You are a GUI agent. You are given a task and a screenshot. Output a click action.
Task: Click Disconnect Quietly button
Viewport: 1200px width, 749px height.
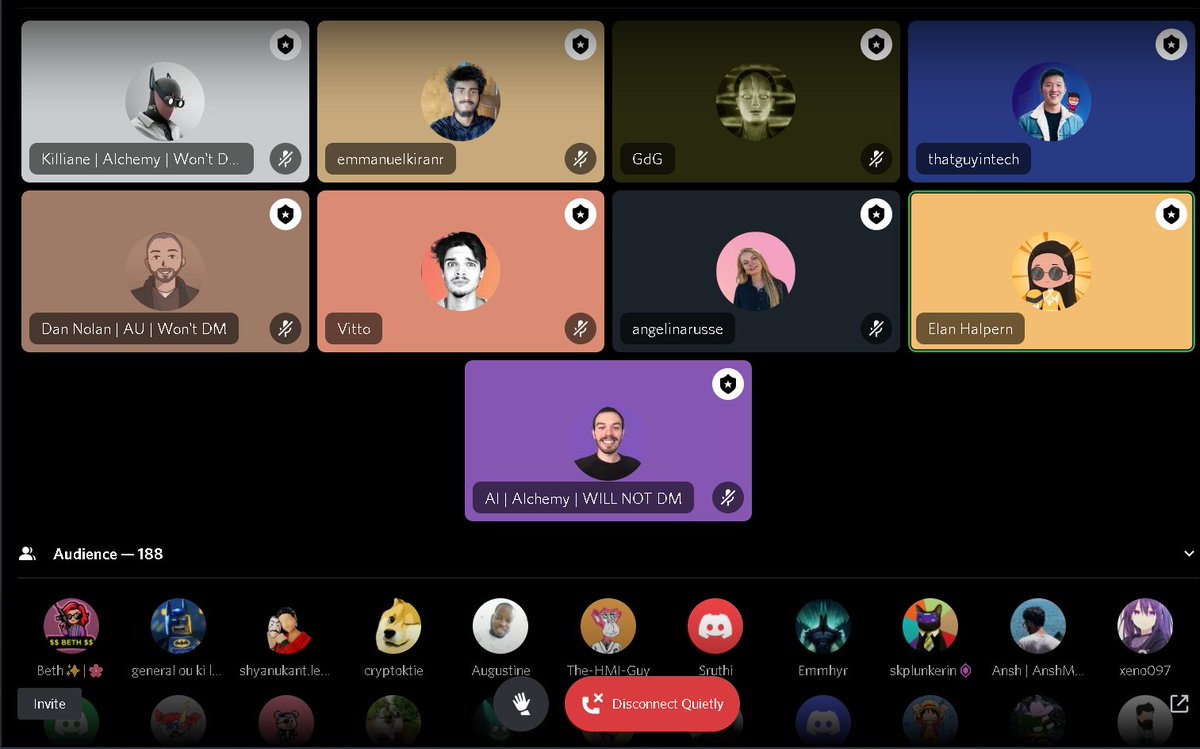(x=652, y=704)
